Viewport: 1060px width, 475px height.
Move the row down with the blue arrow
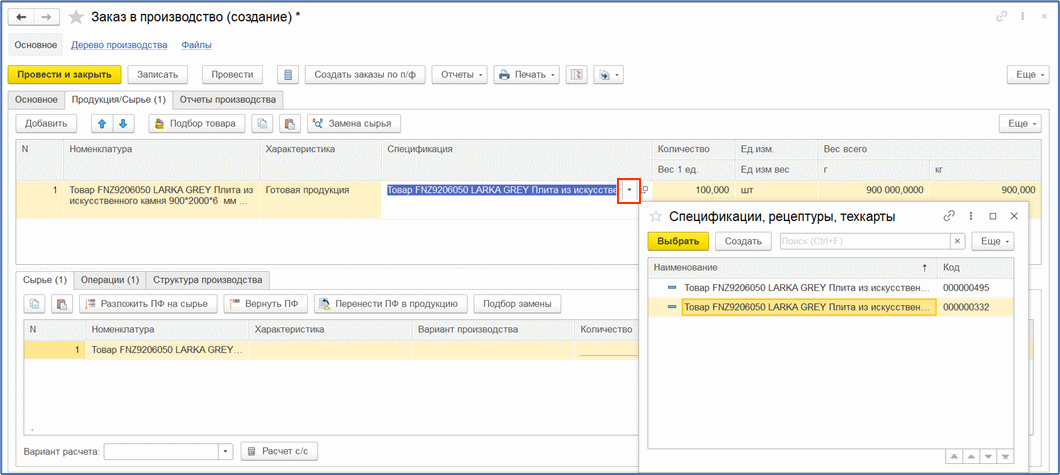point(123,123)
